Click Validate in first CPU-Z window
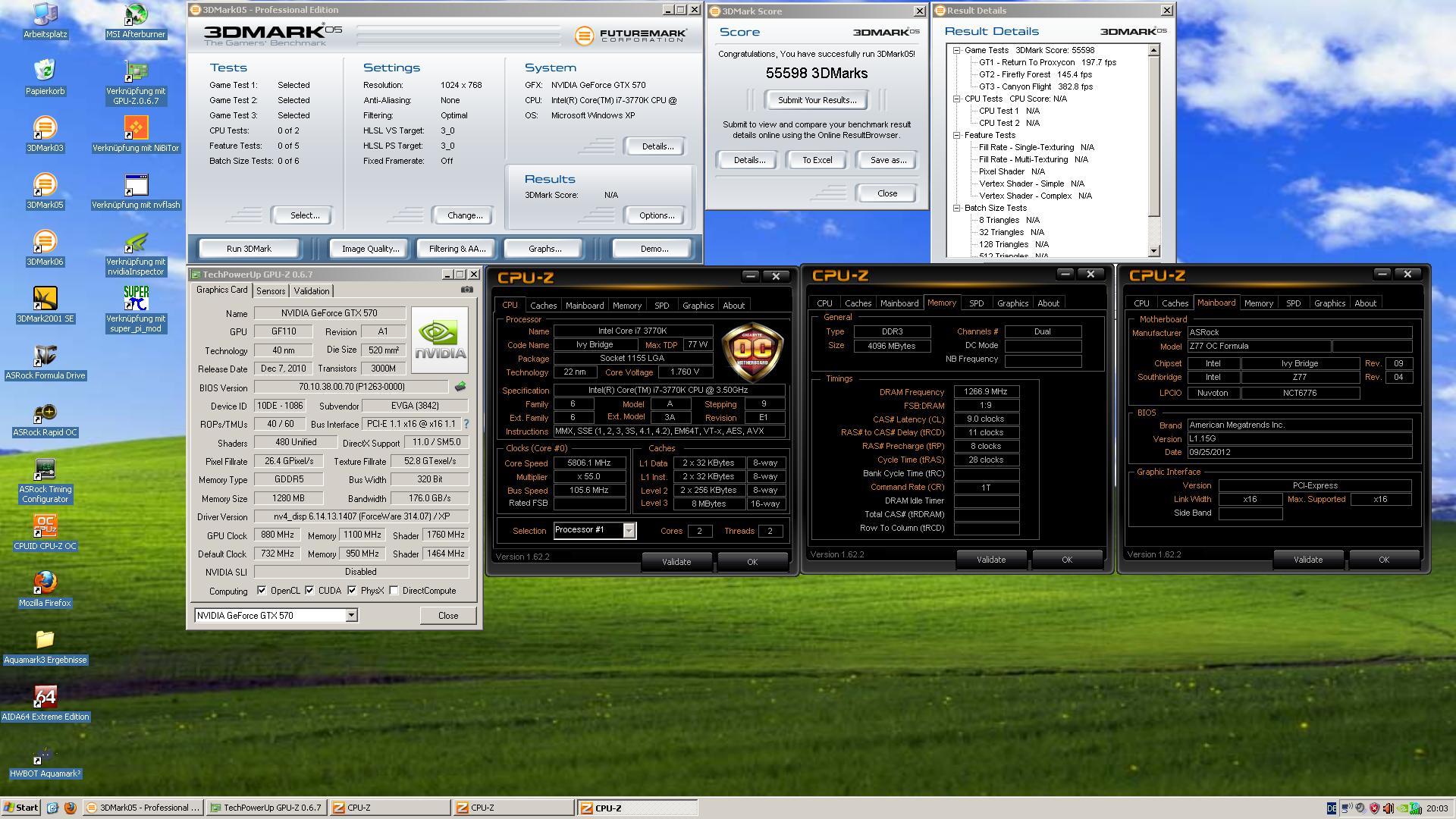 676,562
